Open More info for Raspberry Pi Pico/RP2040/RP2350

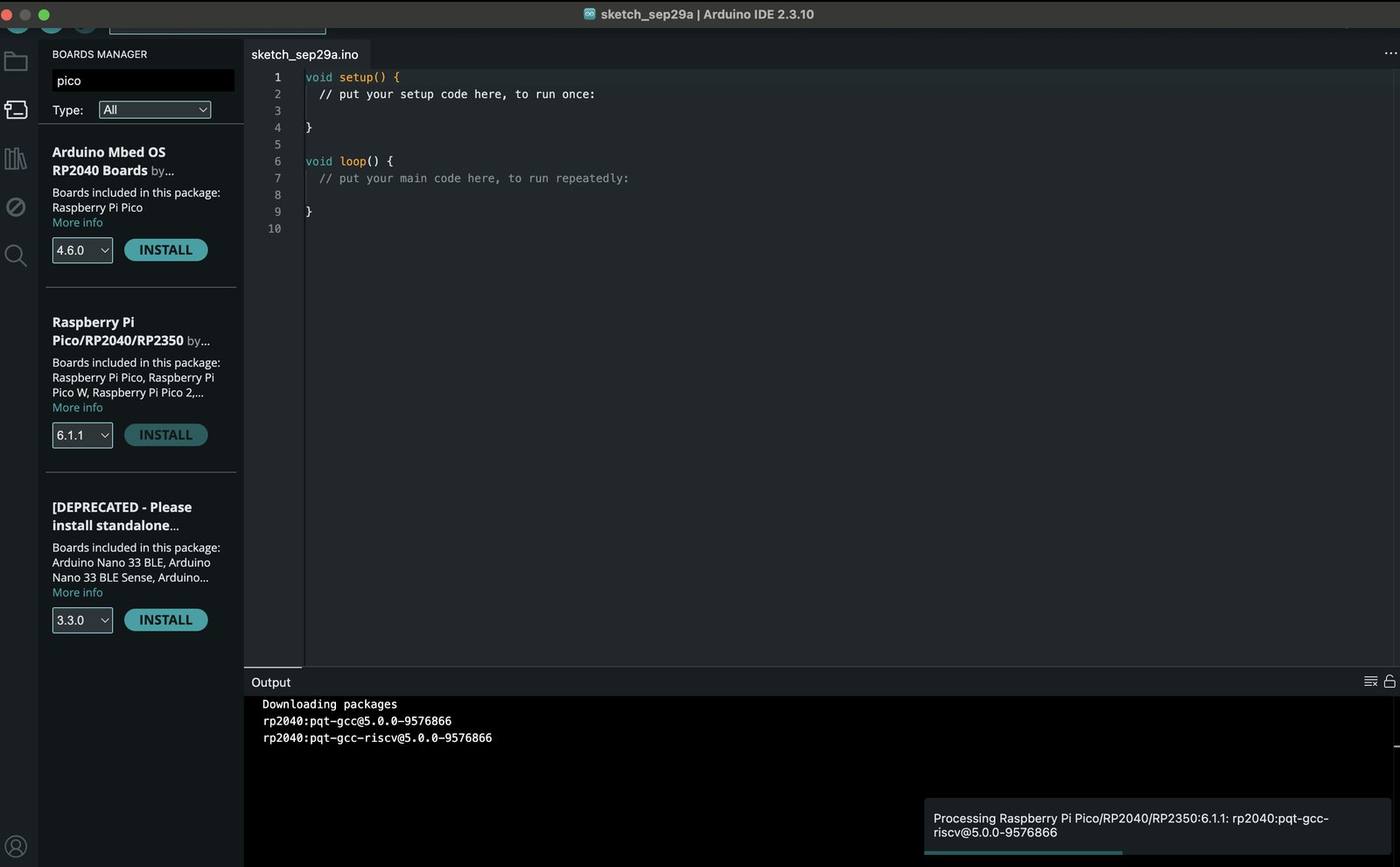(77, 408)
